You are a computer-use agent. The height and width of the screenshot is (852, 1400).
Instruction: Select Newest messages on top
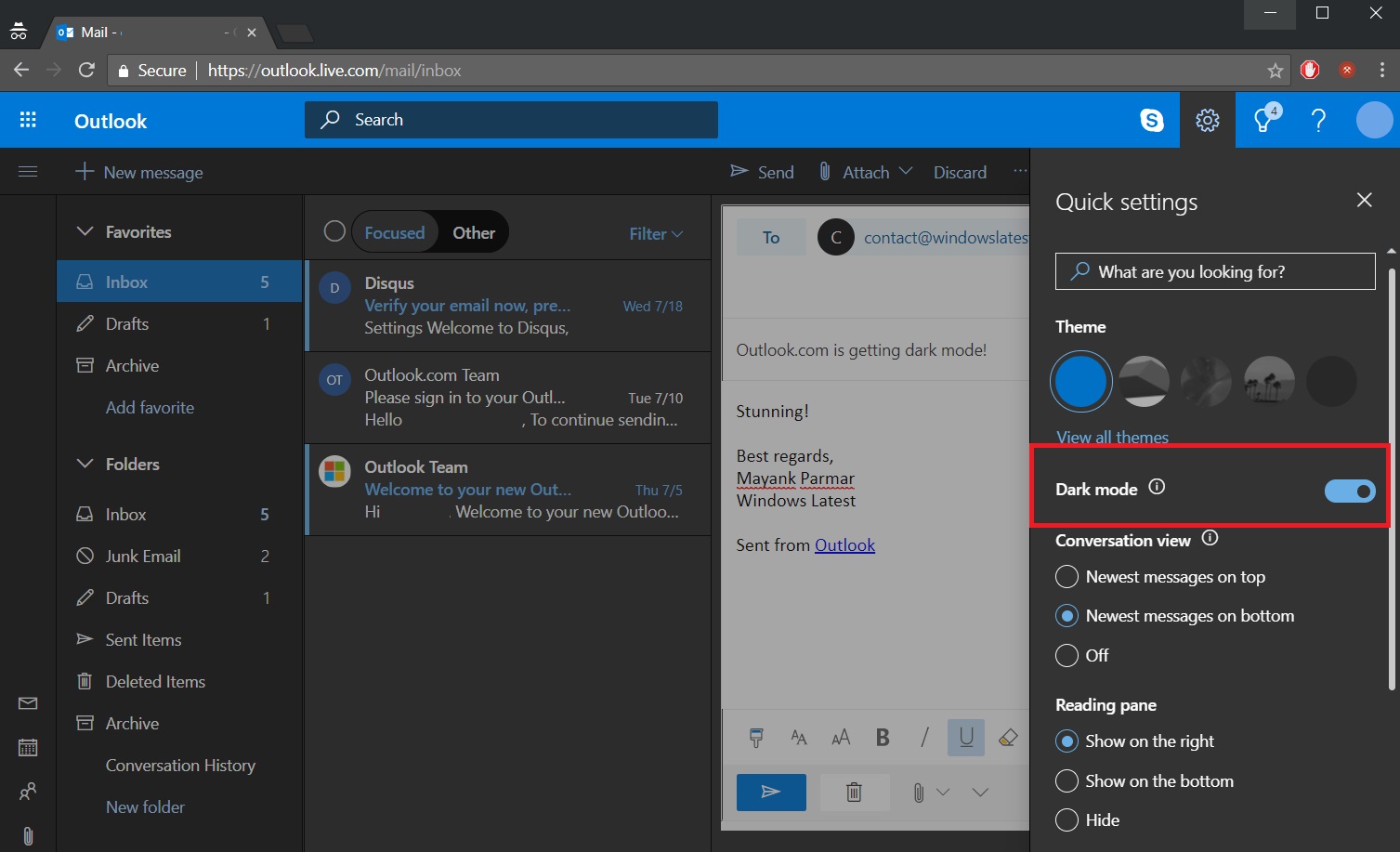point(1066,576)
